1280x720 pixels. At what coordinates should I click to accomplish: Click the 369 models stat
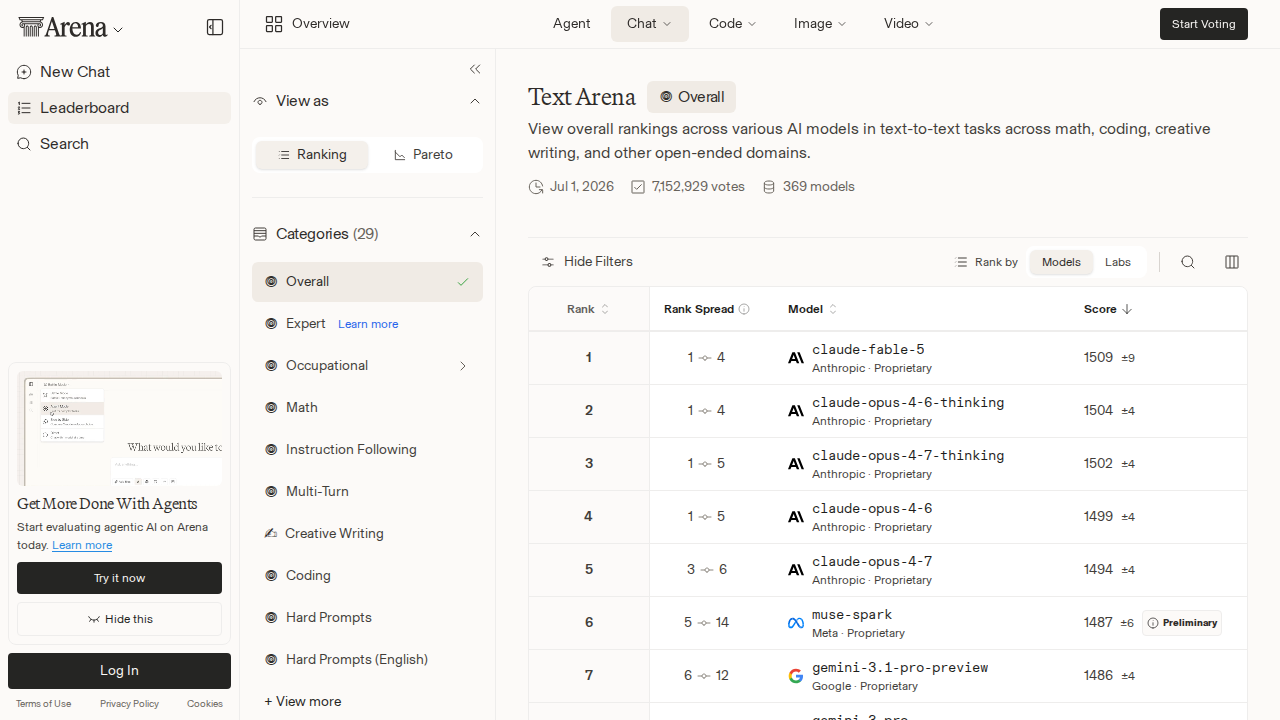(808, 187)
